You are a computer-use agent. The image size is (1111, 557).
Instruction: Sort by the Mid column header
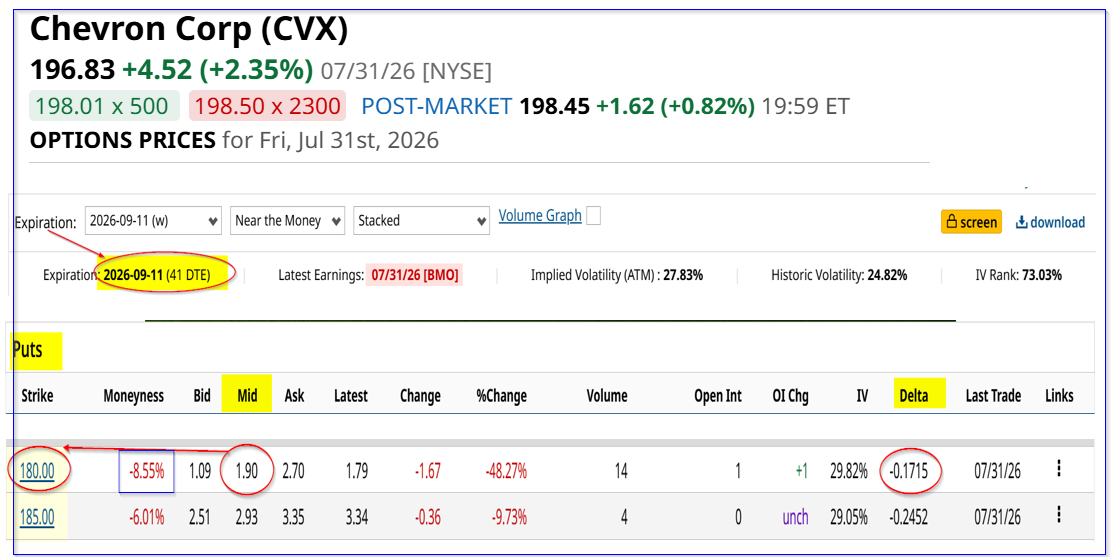pos(247,395)
